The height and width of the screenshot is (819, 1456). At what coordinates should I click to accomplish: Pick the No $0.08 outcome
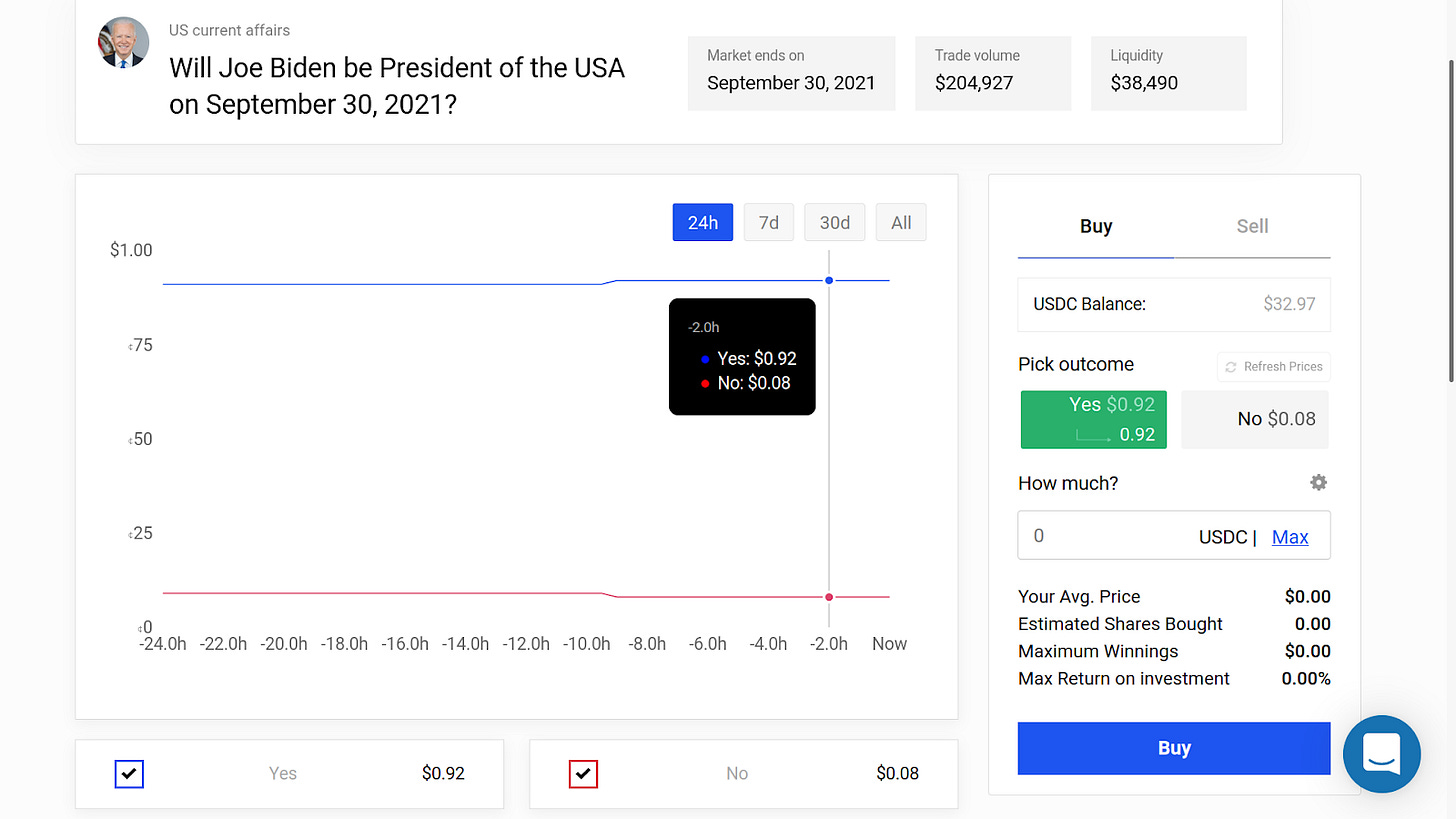pos(1254,419)
